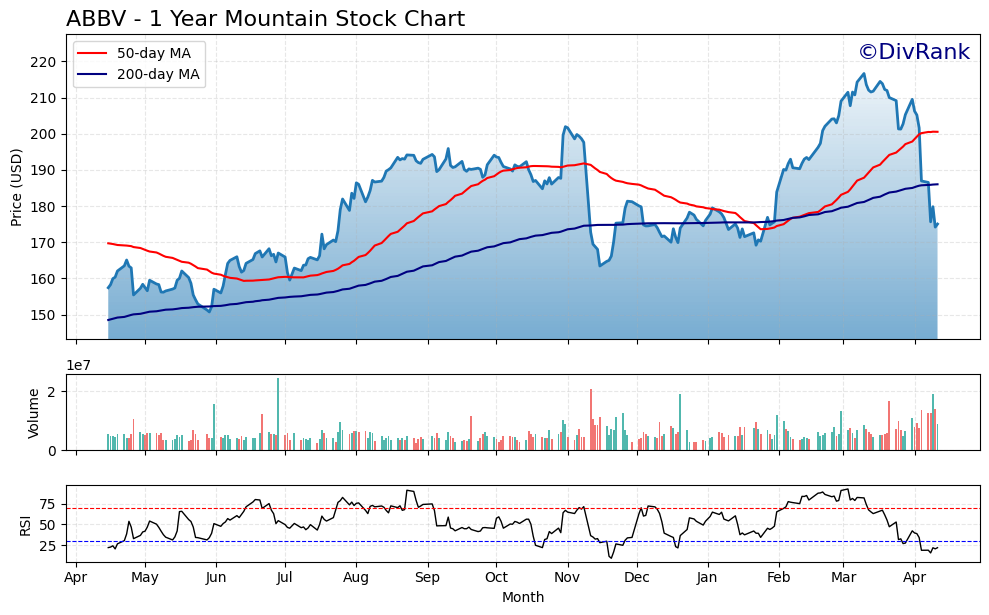Click the "Jan" month label
Viewport: 989px width, 615px height.
[x=708, y=578]
